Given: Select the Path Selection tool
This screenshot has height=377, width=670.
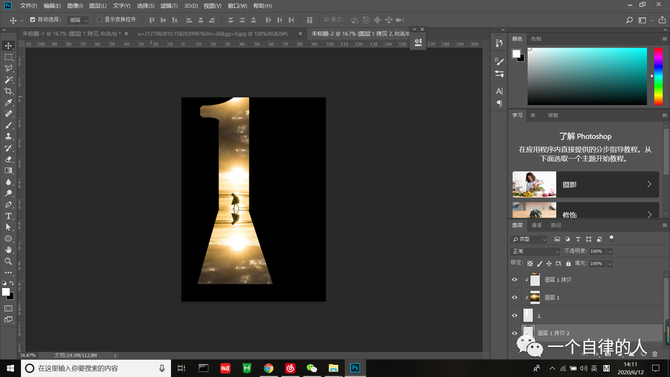Looking at the screenshot, I should click(8, 227).
